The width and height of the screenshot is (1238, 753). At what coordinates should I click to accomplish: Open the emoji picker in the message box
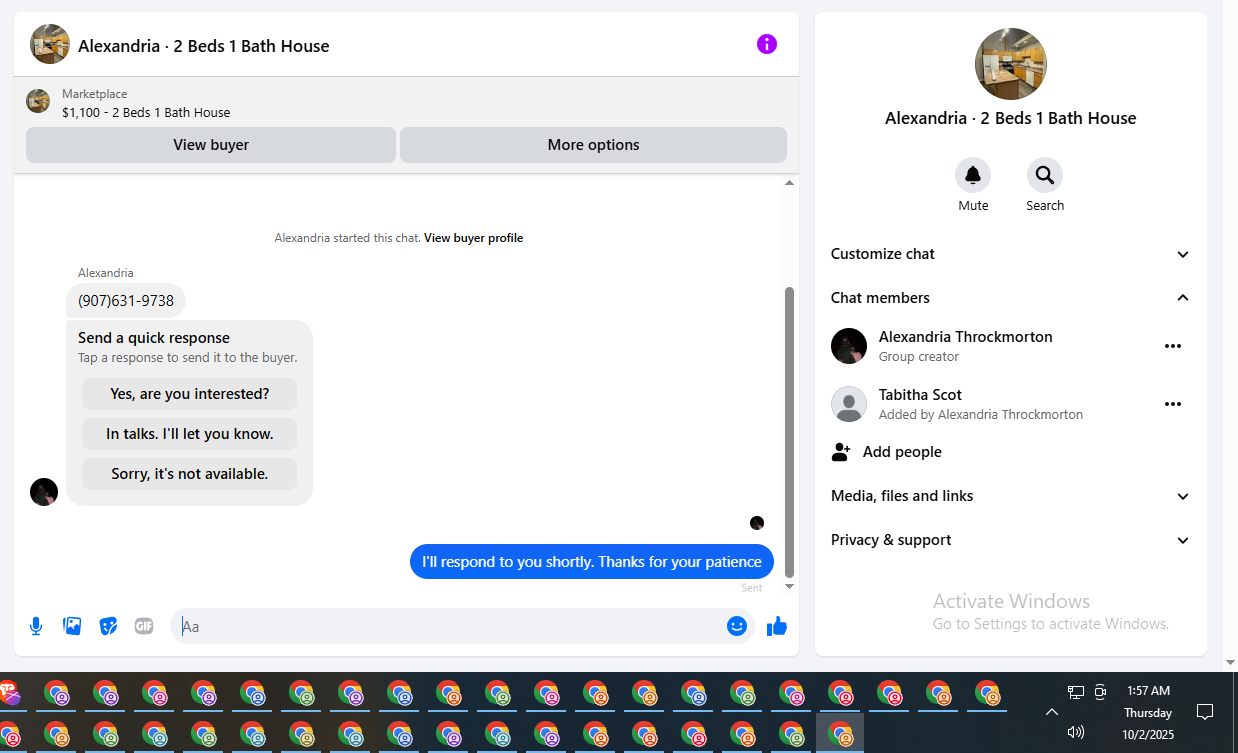coord(737,626)
